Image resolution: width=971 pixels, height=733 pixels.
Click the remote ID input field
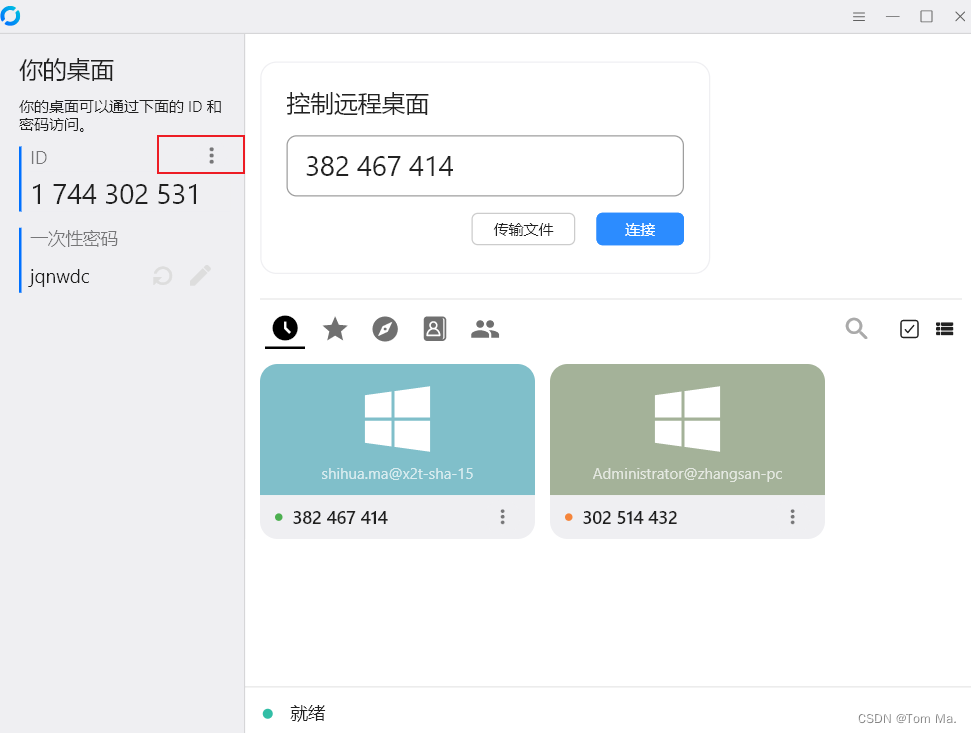click(484, 166)
